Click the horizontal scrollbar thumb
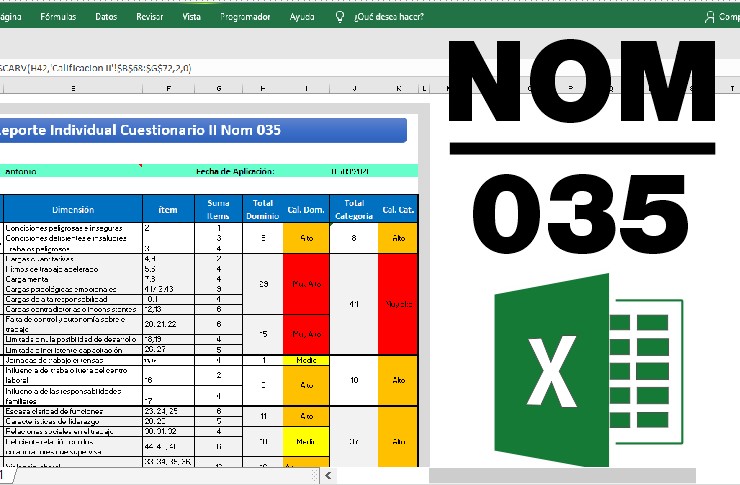This screenshot has height=485, width=740. pos(562,476)
